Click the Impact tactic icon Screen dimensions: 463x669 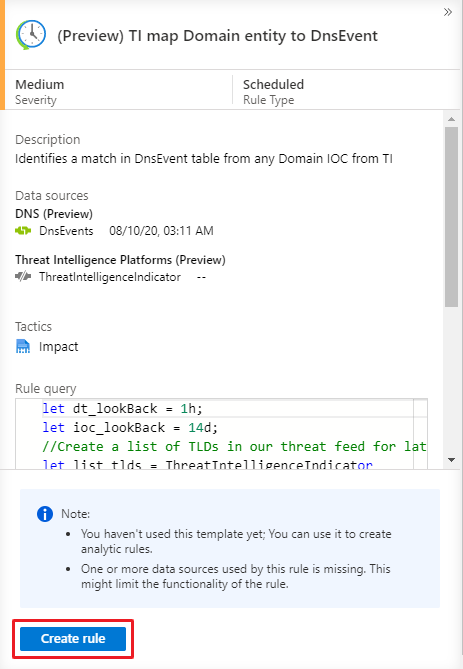23,346
